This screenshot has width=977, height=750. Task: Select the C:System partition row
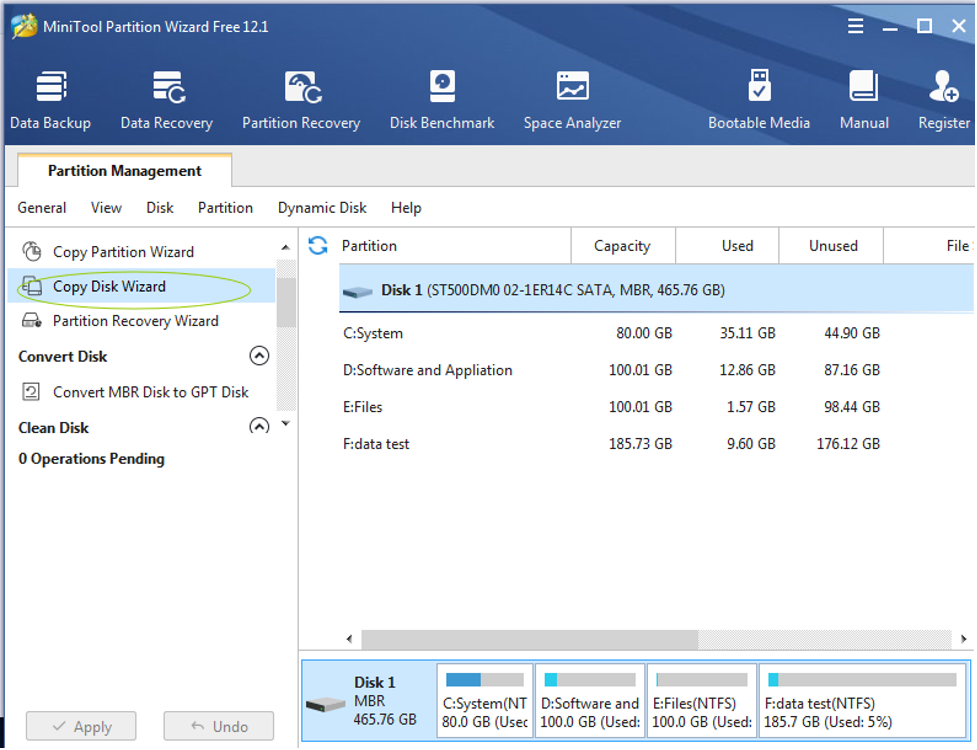pyautogui.click(x=656, y=333)
